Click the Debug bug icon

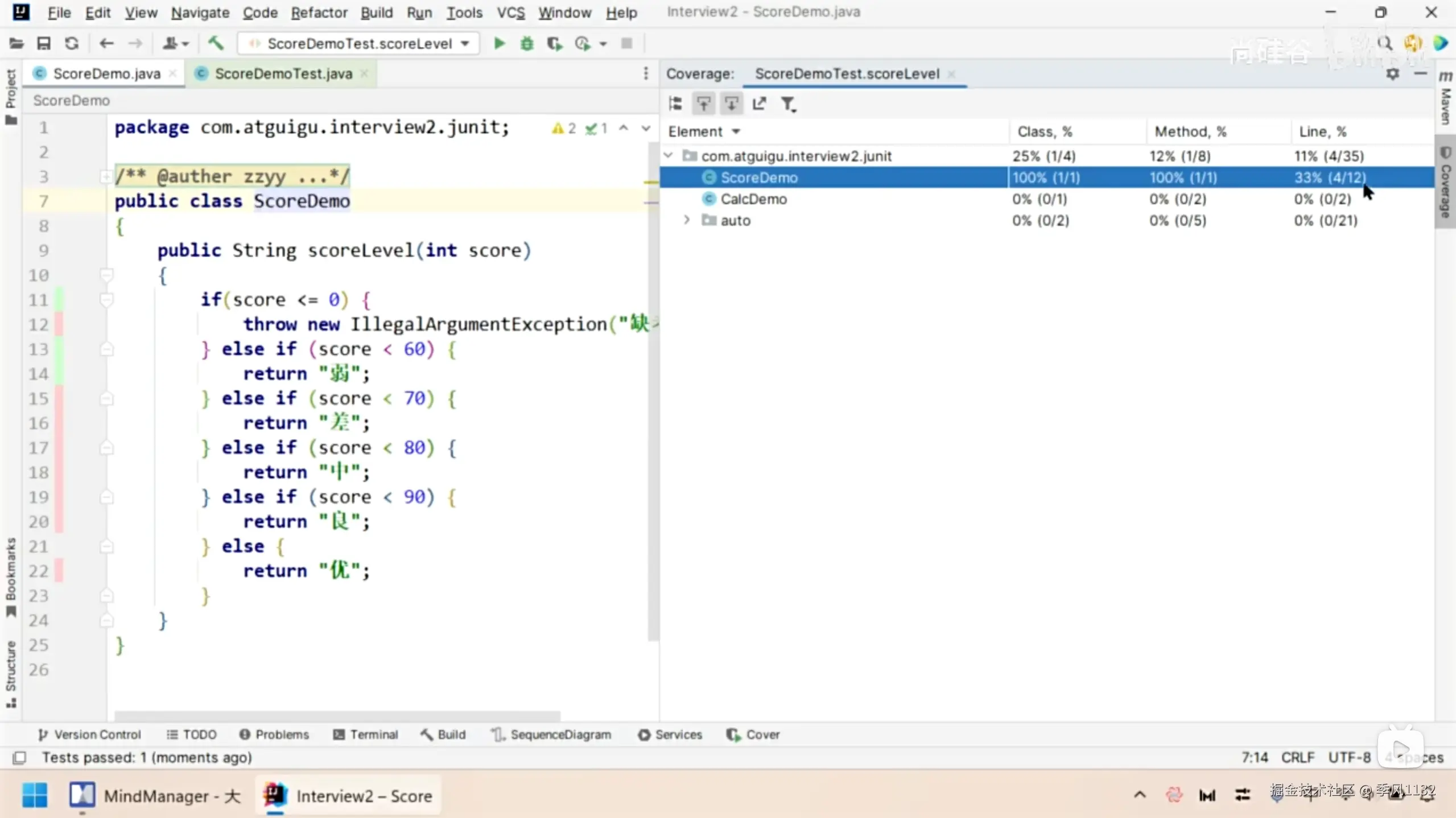[x=527, y=43]
